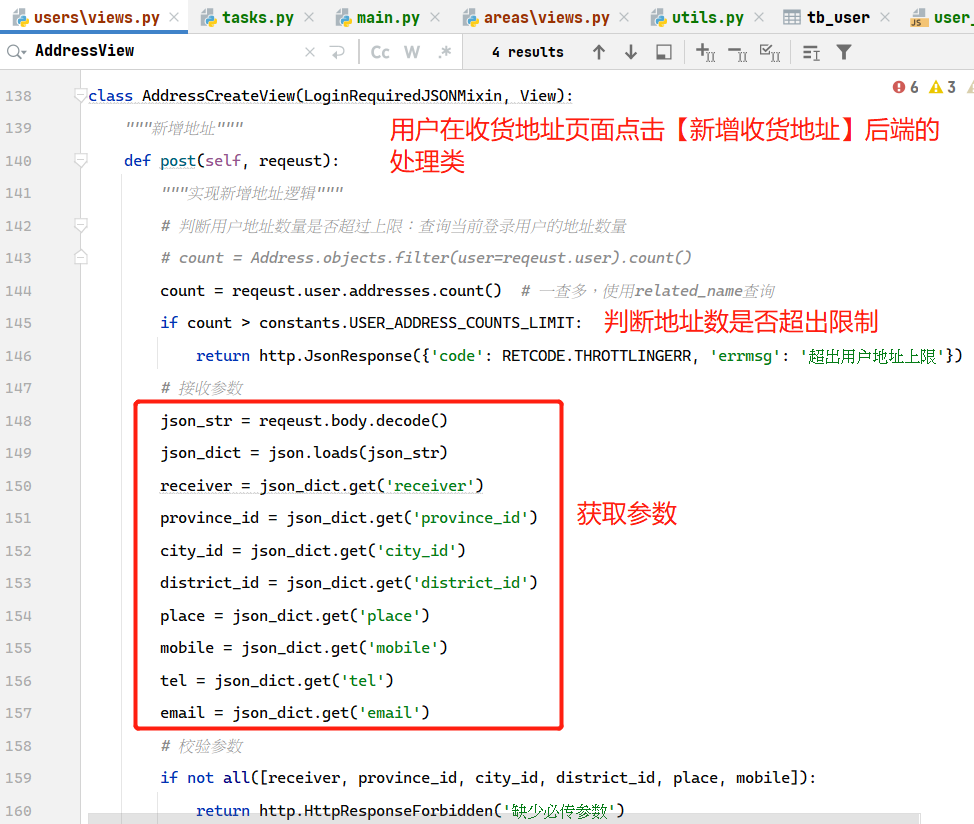The image size is (974, 824).
Task: Click 'LoginRequiredJSONMixin' in class definition
Action: tap(403, 96)
